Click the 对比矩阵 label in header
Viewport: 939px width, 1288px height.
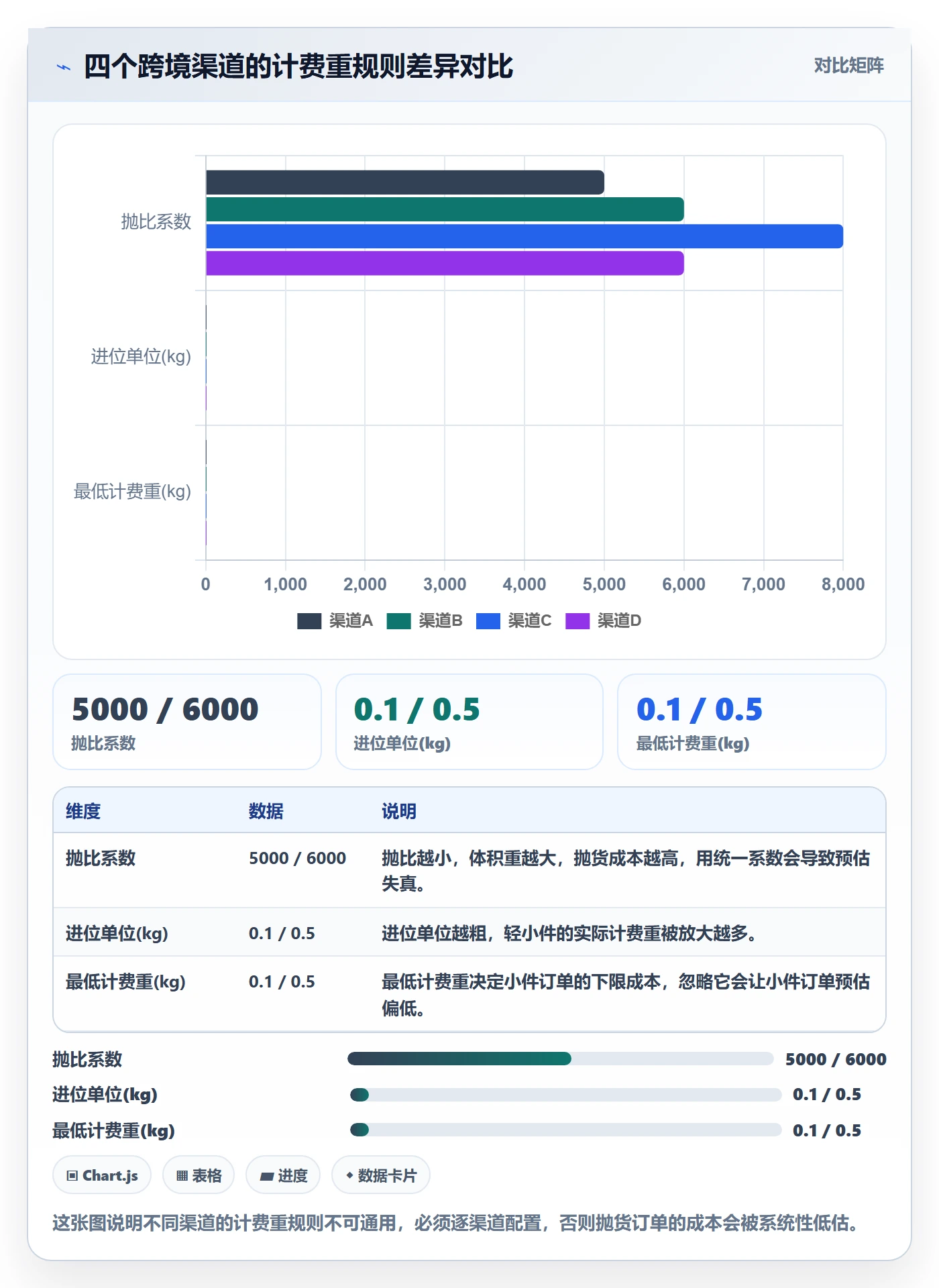pos(848,66)
